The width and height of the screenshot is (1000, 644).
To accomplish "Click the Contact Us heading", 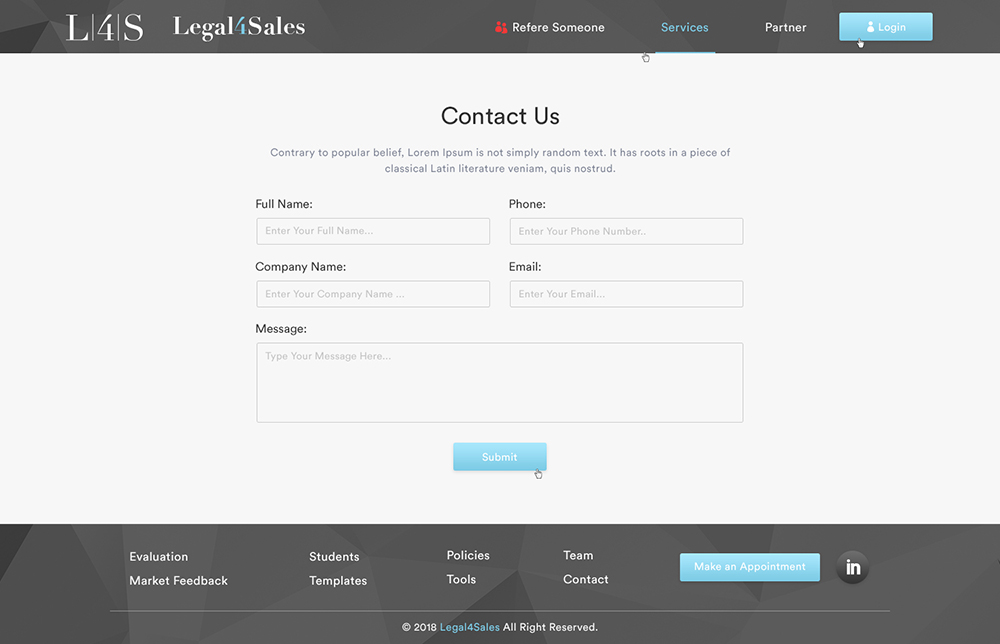I will click(x=500, y=116).
